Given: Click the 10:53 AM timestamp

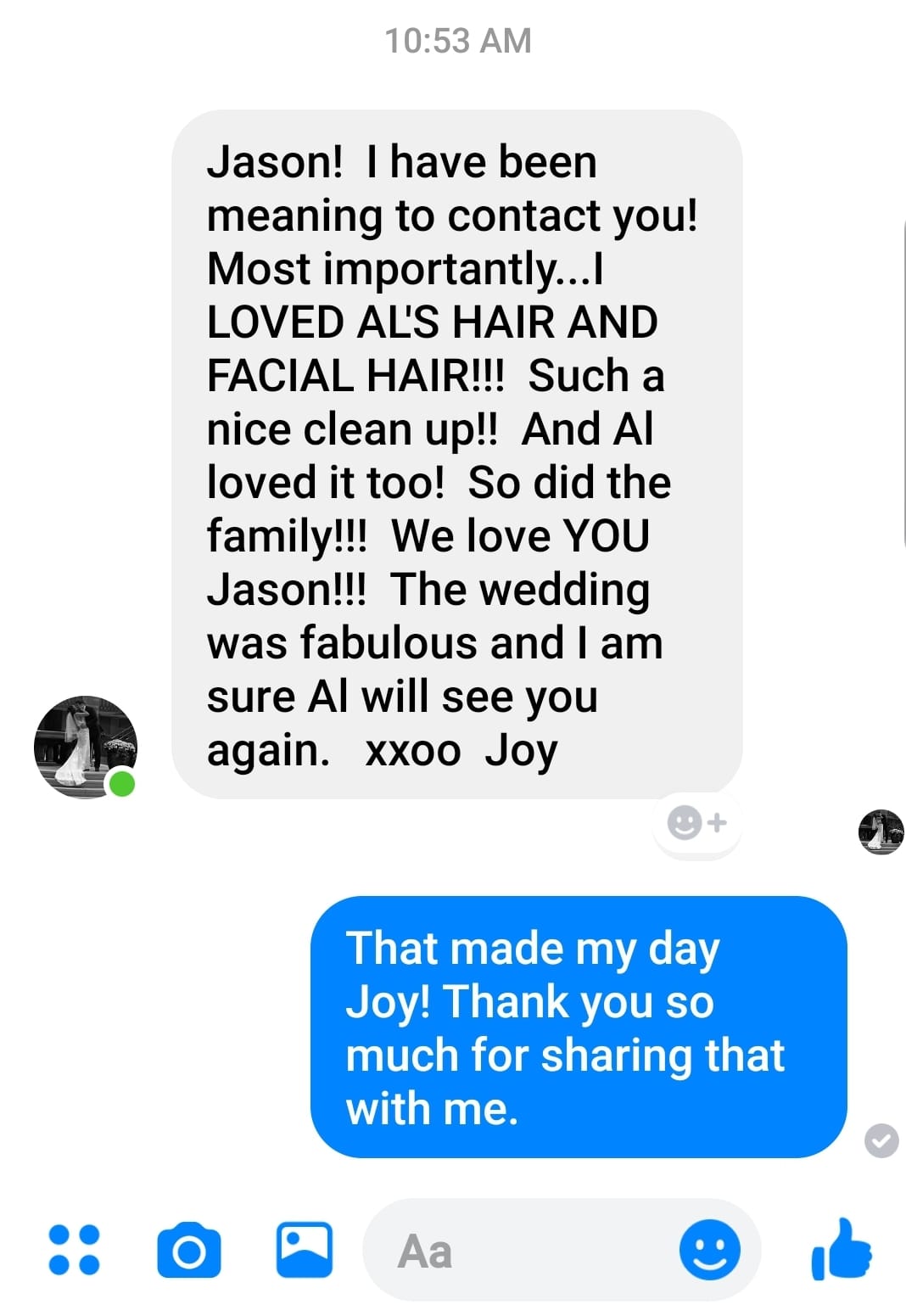Looking at the screenshot, I should click(458, 41).
